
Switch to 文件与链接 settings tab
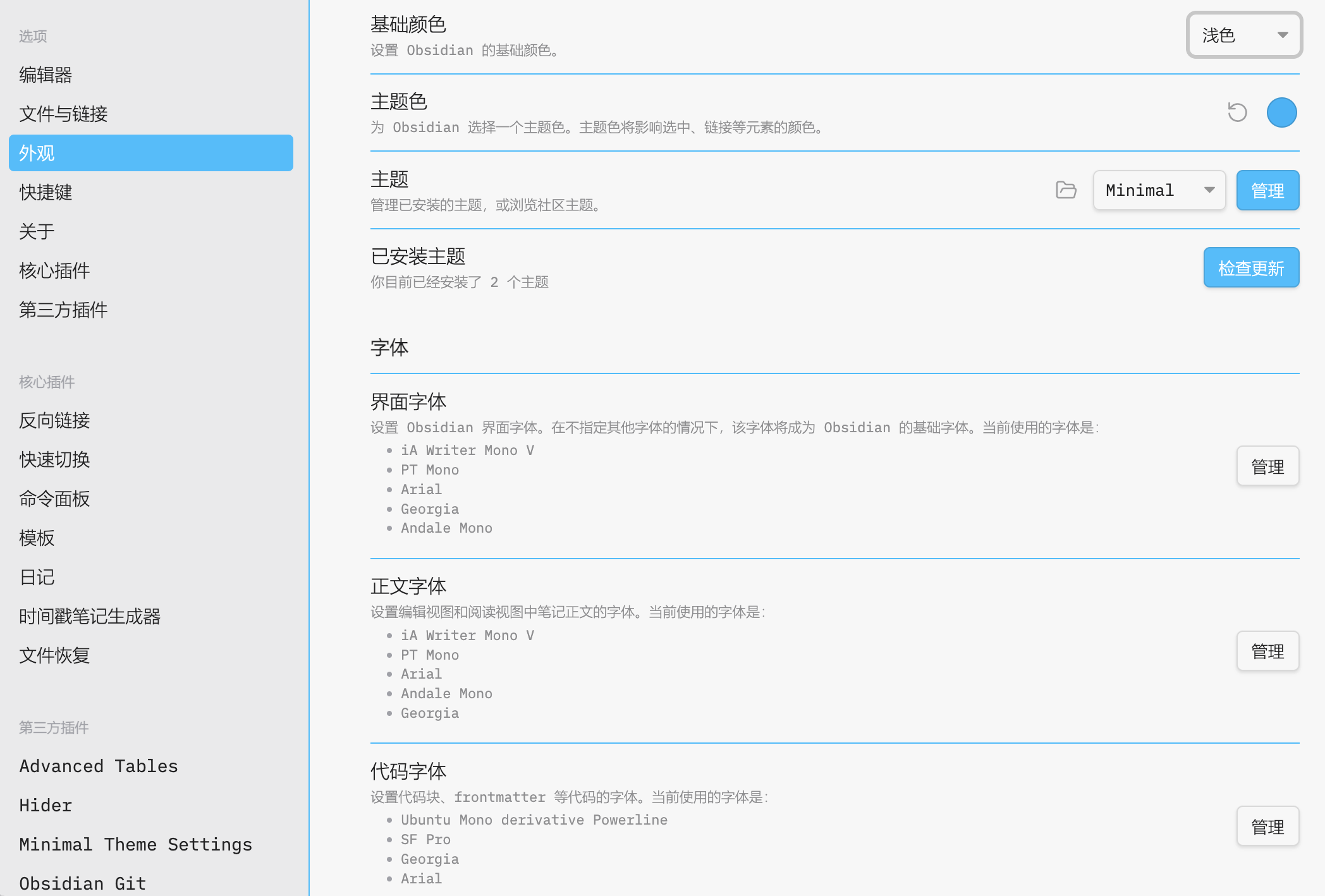(63, 114)
